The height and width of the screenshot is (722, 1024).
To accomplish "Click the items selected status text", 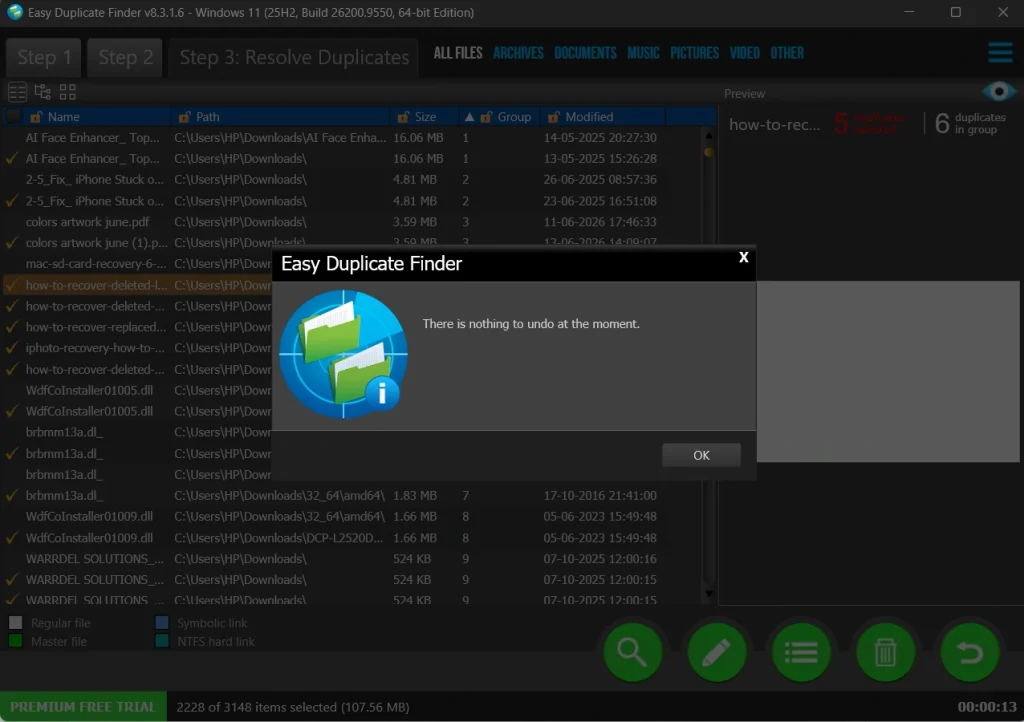I will (x=293, y=707).
